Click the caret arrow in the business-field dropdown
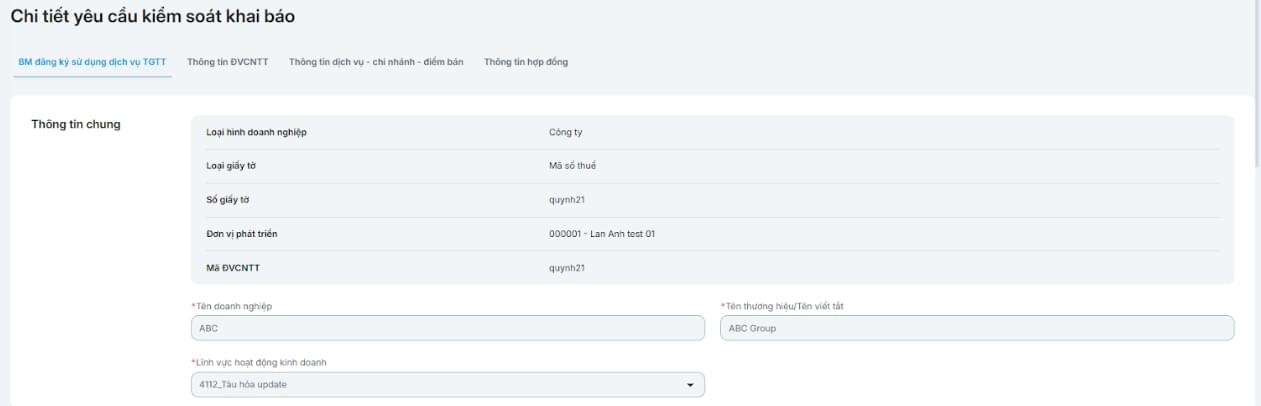 point(689,385)
